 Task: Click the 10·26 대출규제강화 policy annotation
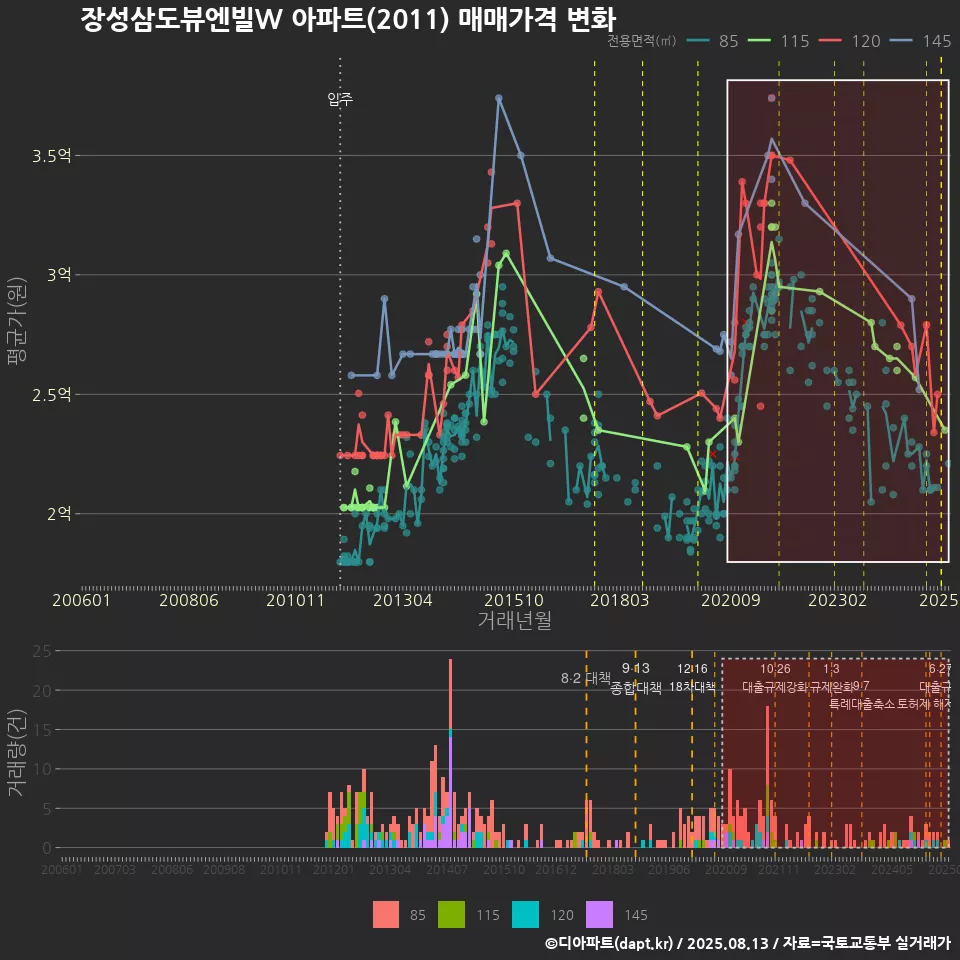pos(775,678)
